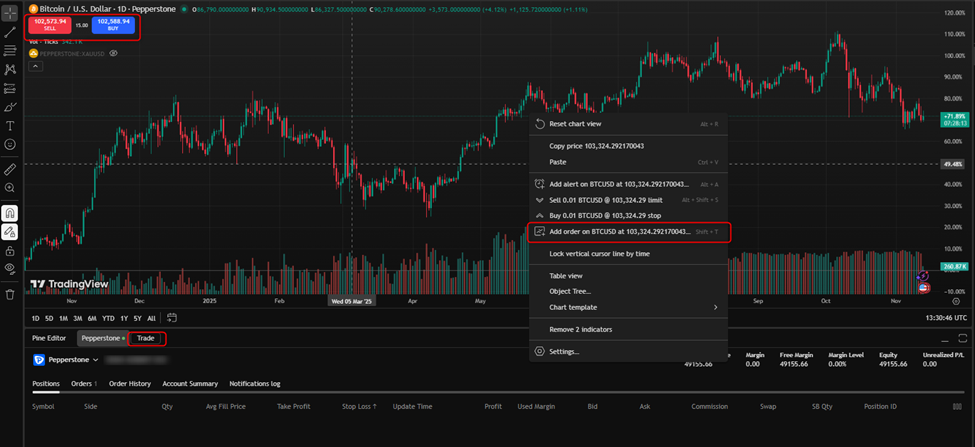
Task: Sort by Stop Loss column header
Action: pos(359,407)
